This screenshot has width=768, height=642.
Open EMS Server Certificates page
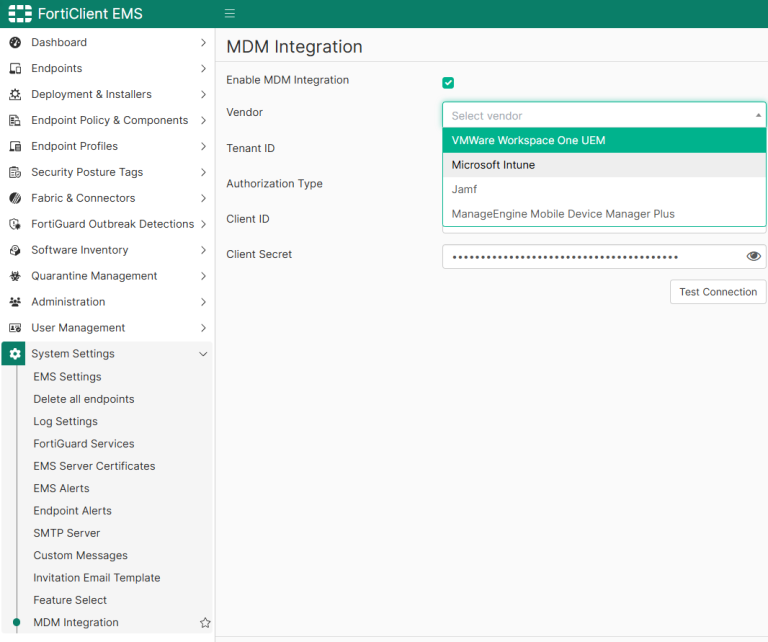tap(94, 466)
